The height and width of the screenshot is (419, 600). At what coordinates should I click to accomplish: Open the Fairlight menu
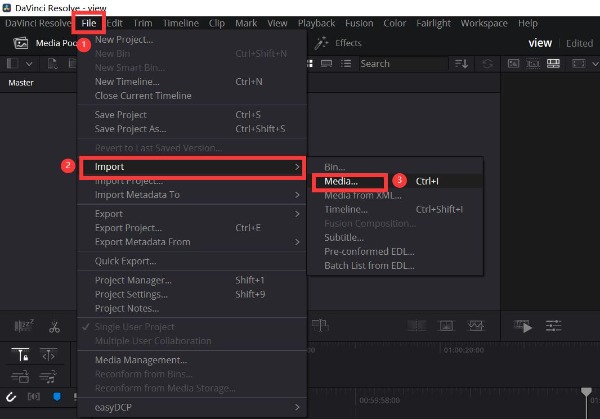pos(433,23)
